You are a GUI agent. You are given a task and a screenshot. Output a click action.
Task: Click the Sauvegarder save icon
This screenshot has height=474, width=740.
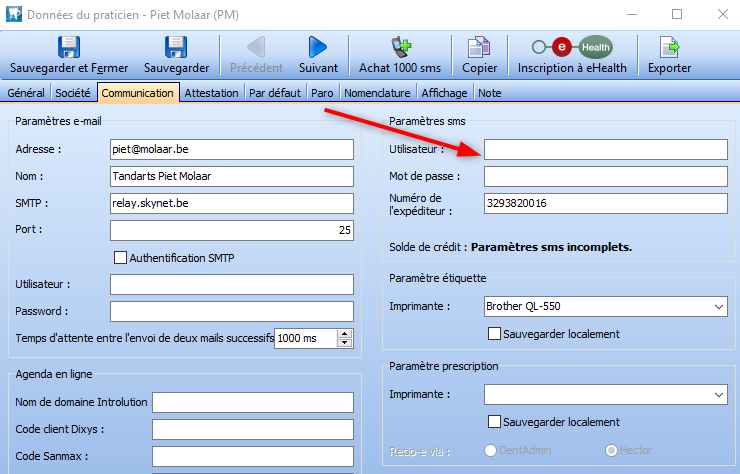(x=176, y=46)
